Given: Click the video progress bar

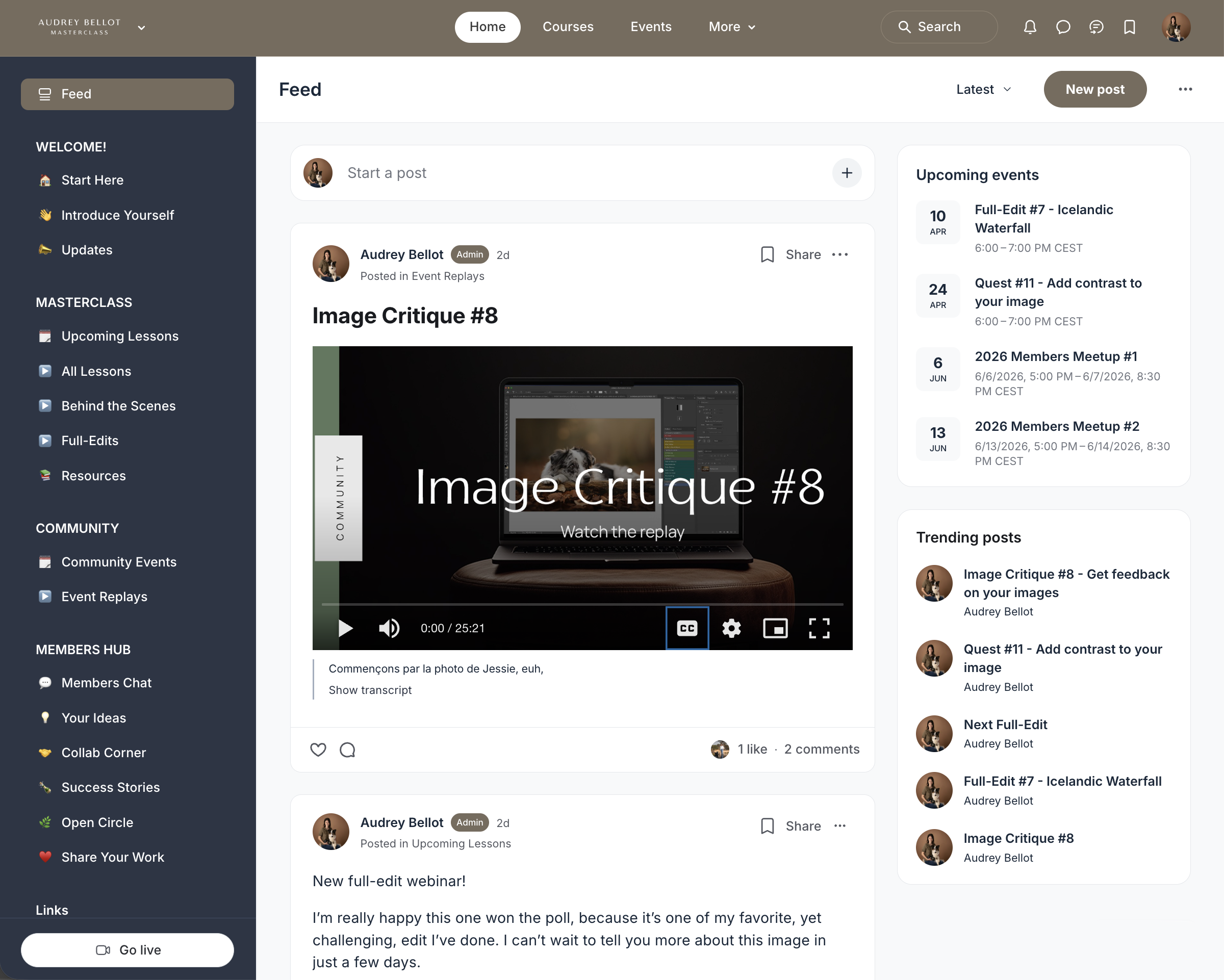Looking at the screenshot, I should [582, 604].
